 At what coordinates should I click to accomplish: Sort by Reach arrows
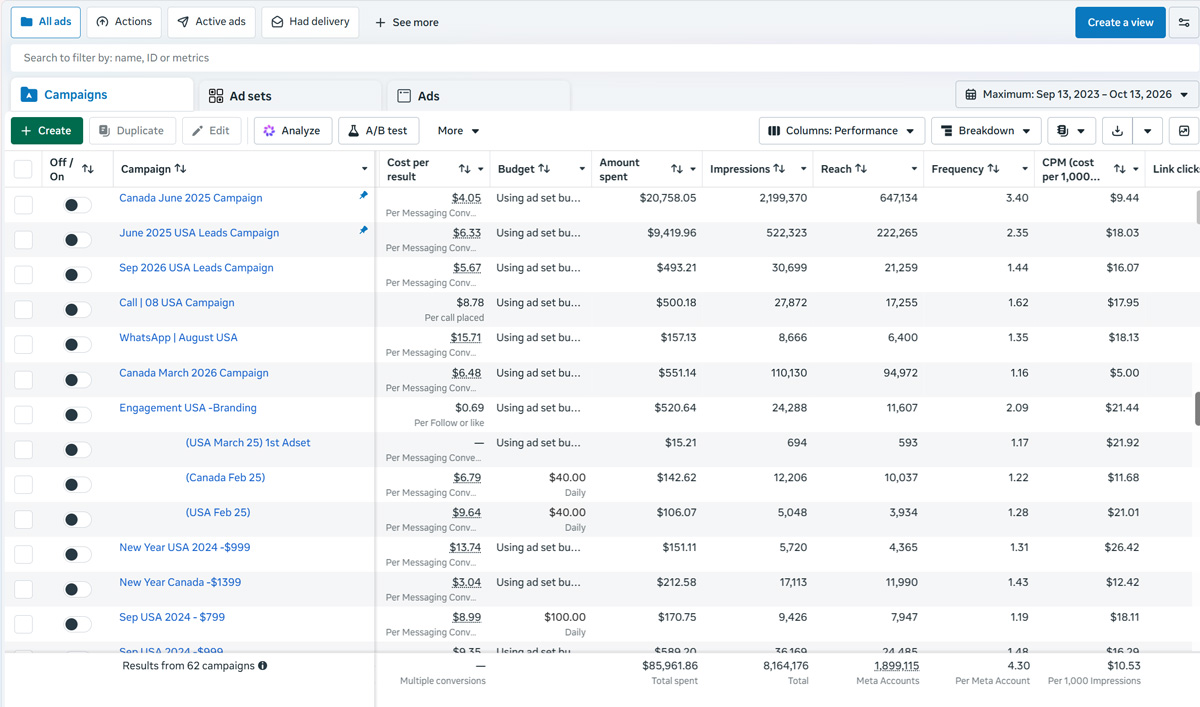tap(861, 169)
